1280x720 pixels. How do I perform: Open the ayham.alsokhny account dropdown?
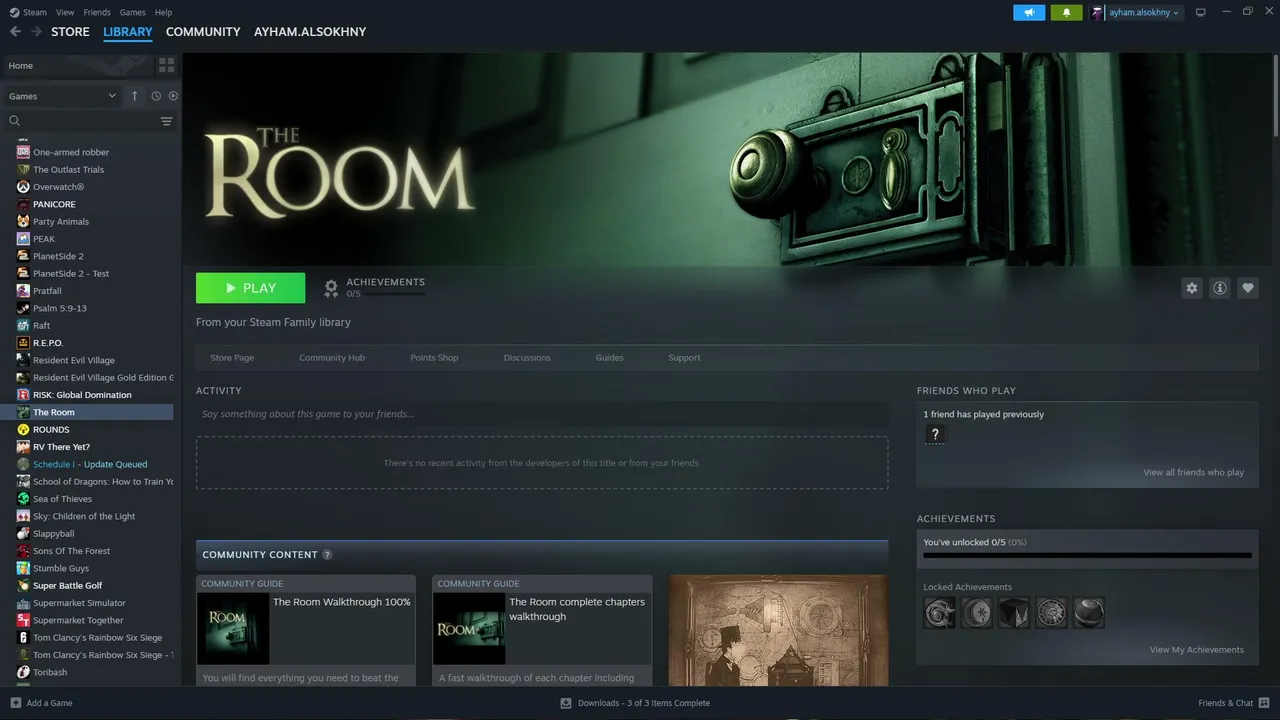pos(1136,12)
